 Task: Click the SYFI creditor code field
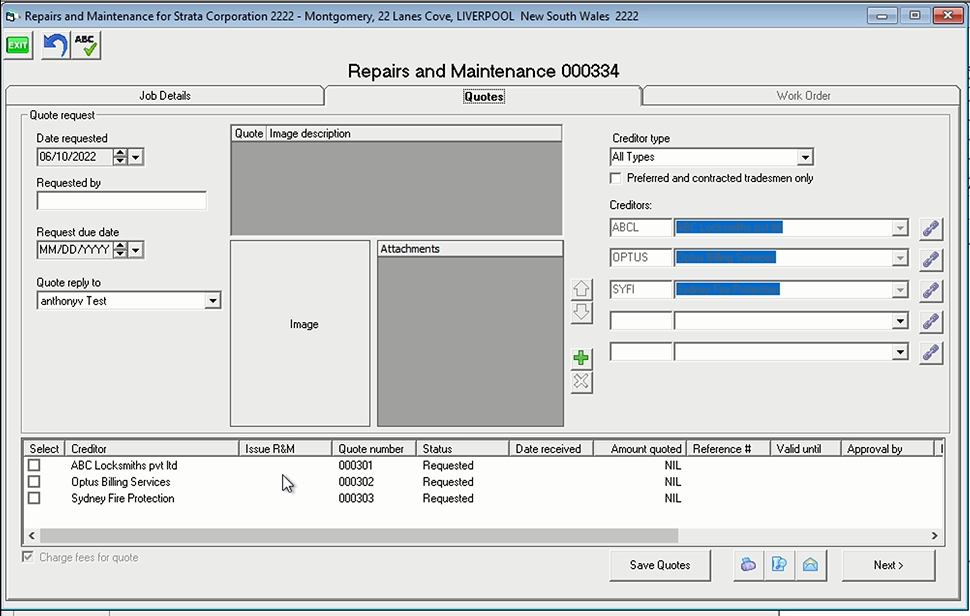[640, 289]
